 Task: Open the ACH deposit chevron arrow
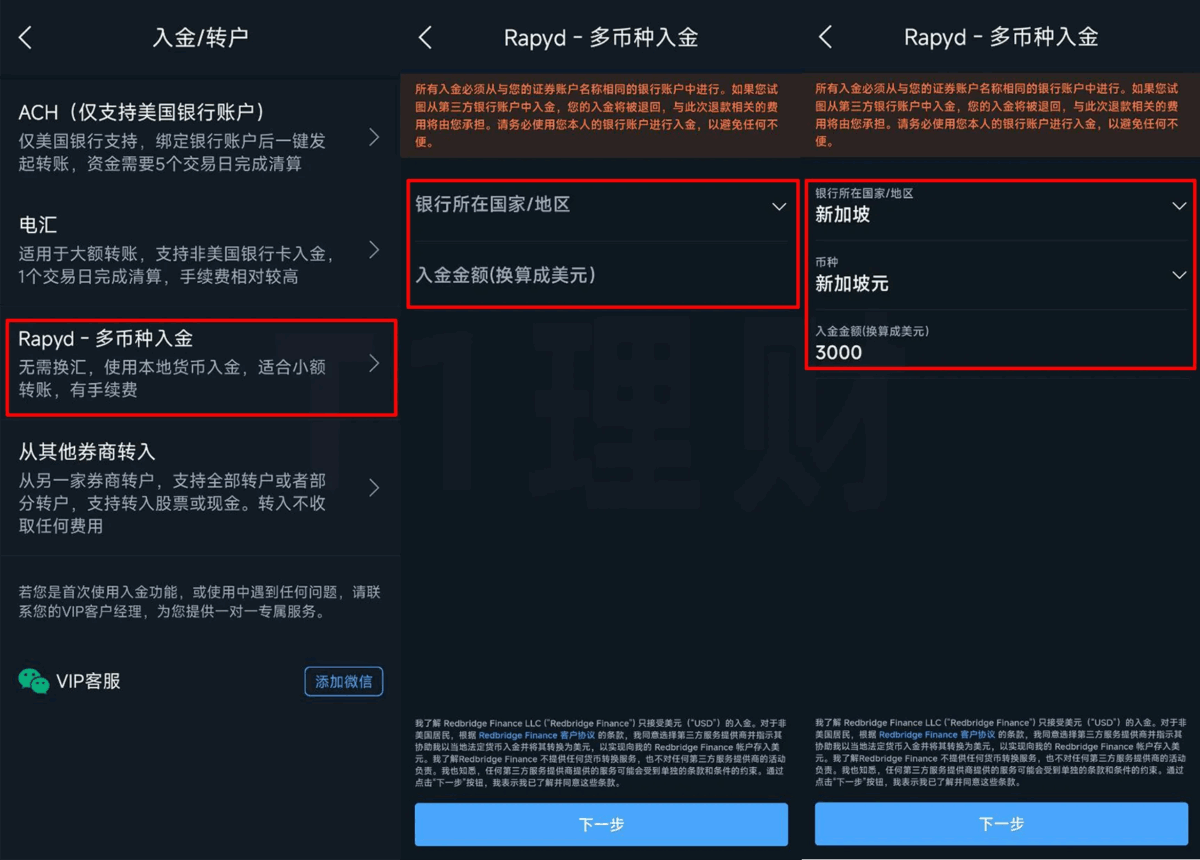coord(374,137)
